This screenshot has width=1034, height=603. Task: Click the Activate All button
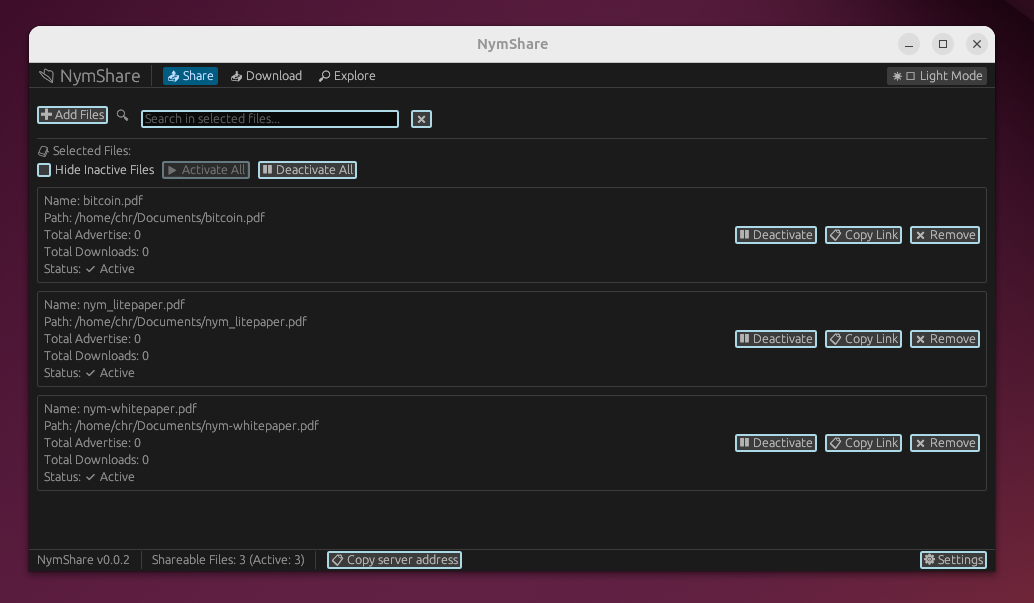[206, 170]
